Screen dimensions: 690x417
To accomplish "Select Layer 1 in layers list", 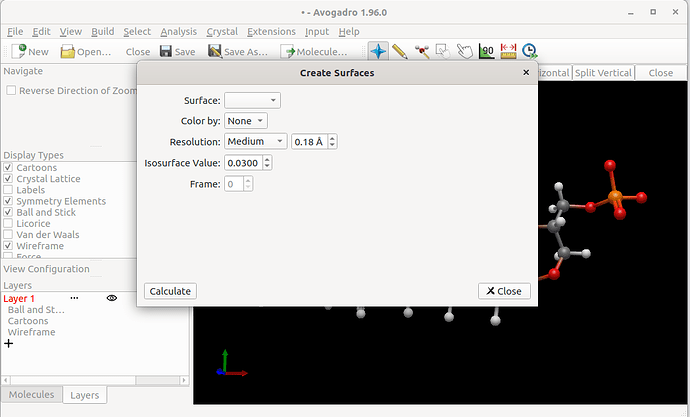I will [19, 299].
